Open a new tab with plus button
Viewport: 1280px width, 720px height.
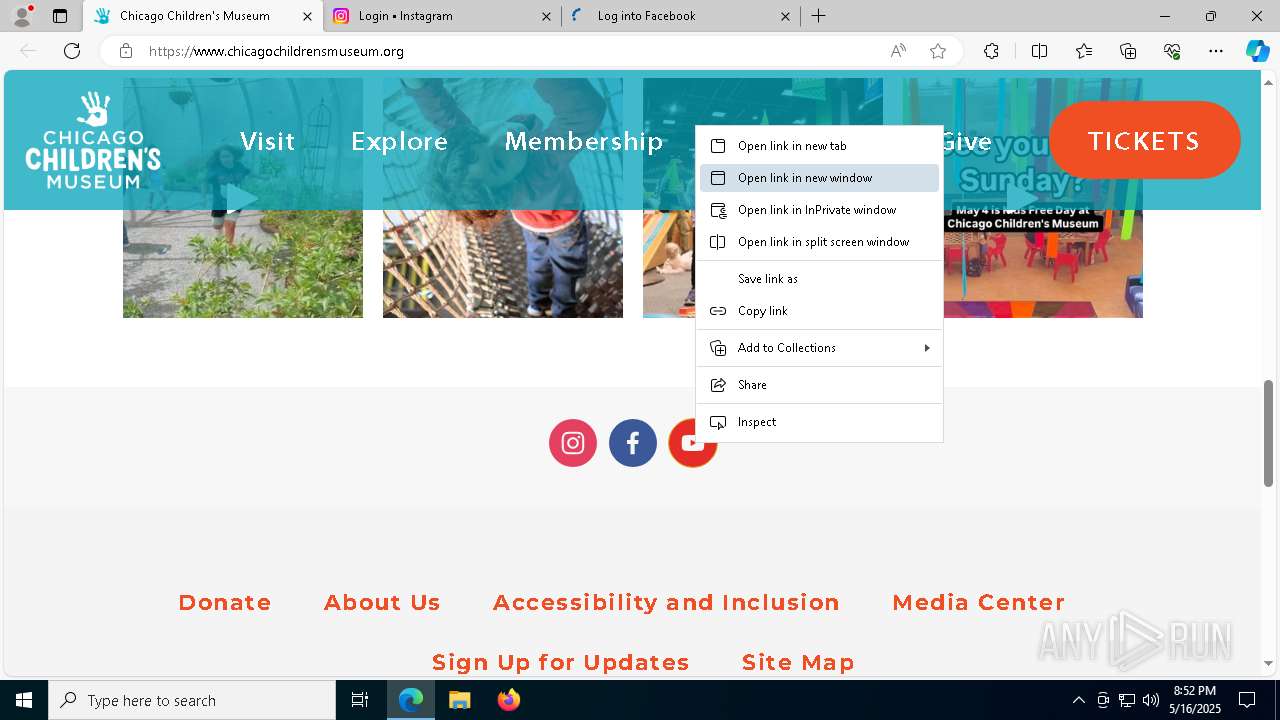(x=818, y=16)
